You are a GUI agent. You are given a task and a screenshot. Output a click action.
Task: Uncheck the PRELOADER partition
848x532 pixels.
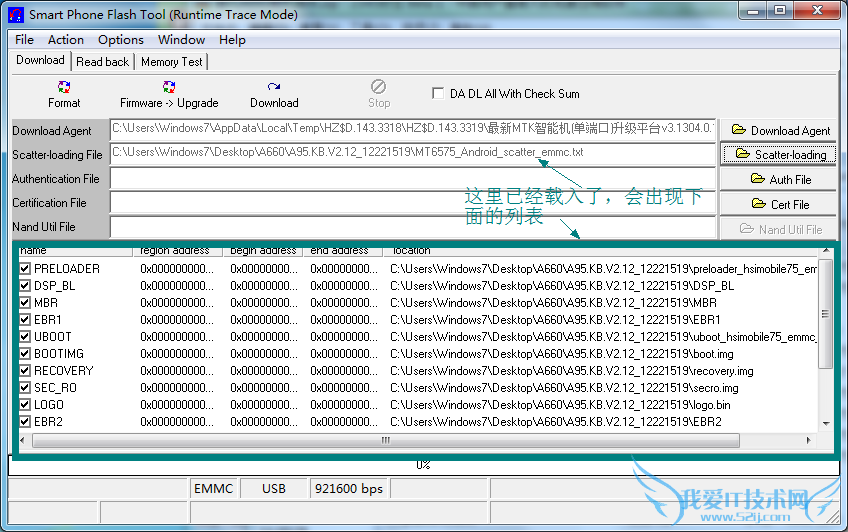tap(26, 269)
